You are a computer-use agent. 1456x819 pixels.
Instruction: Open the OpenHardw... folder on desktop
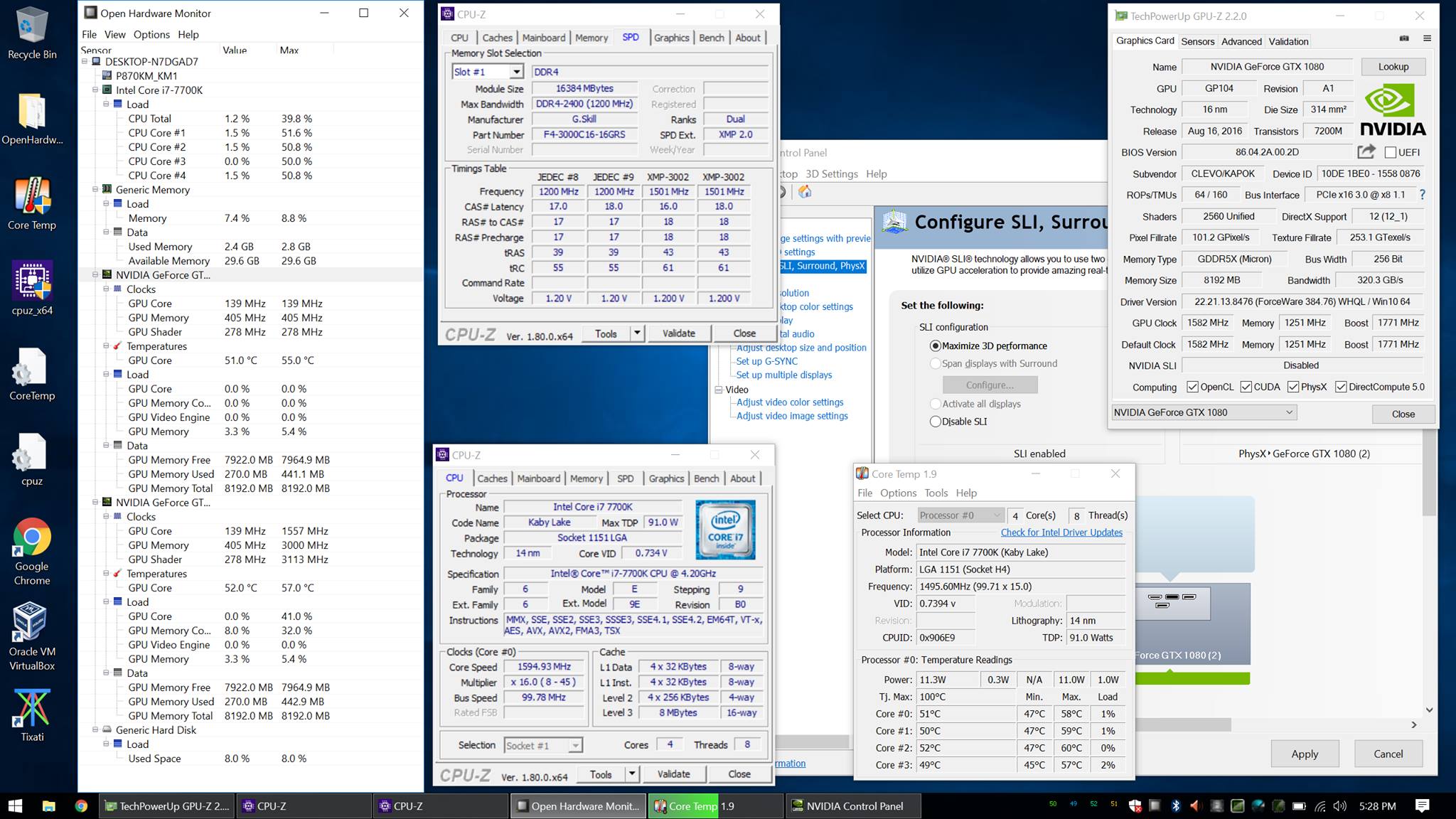pos(32,119)
